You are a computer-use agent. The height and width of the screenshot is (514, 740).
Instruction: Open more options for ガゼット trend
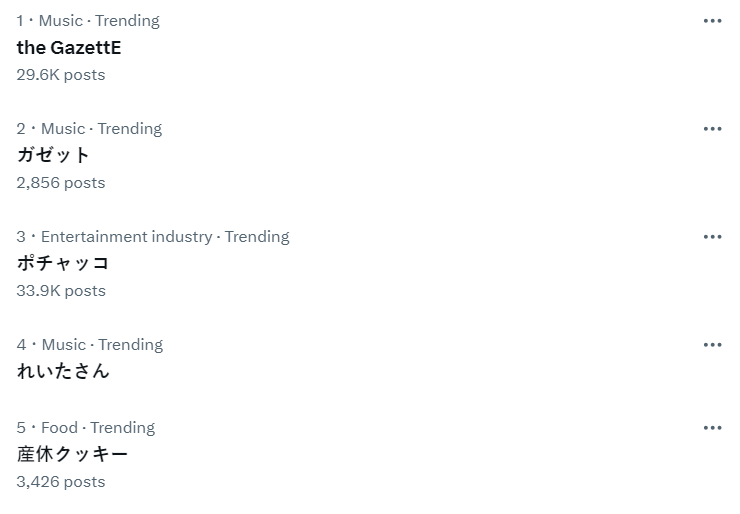[x=712, y=129]
